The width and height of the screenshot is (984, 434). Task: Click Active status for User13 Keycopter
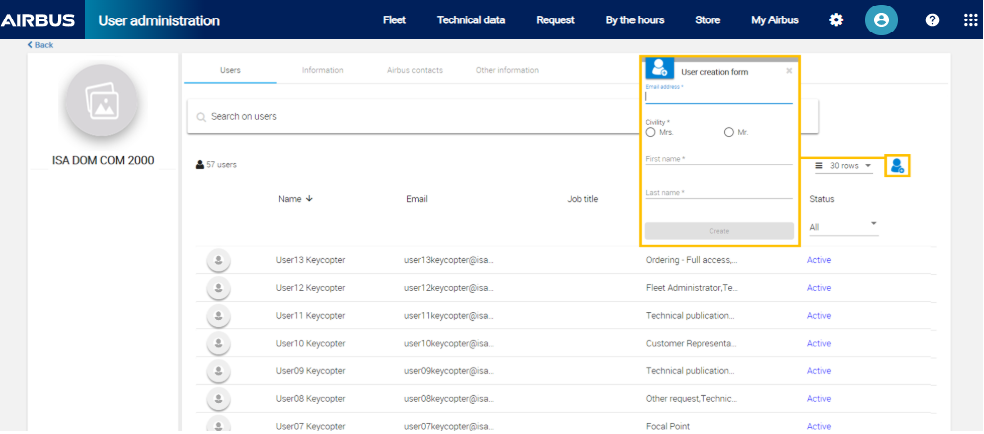[818, 260]
